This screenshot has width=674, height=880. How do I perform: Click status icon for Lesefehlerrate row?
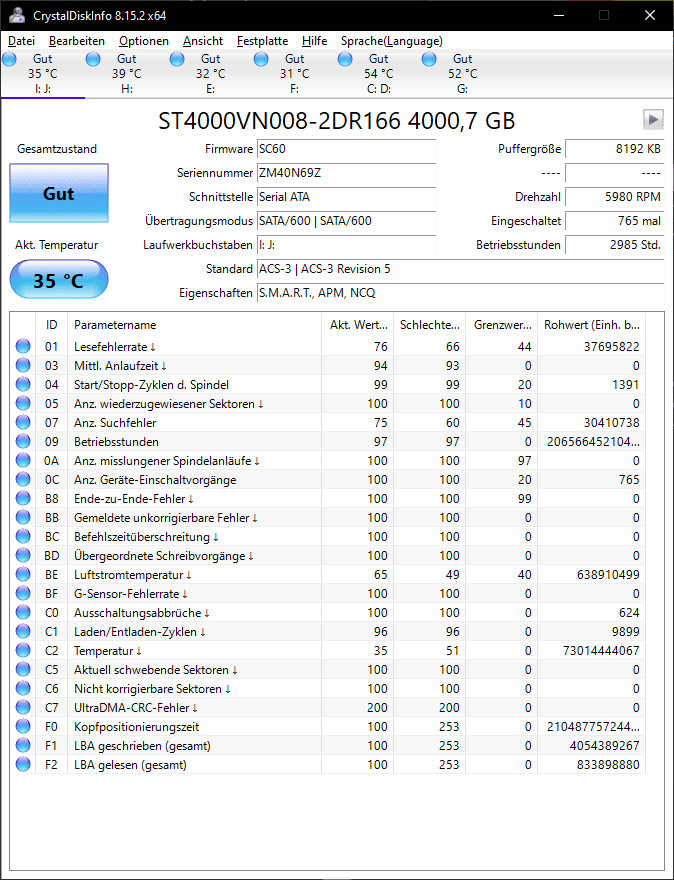click(23, 347)
